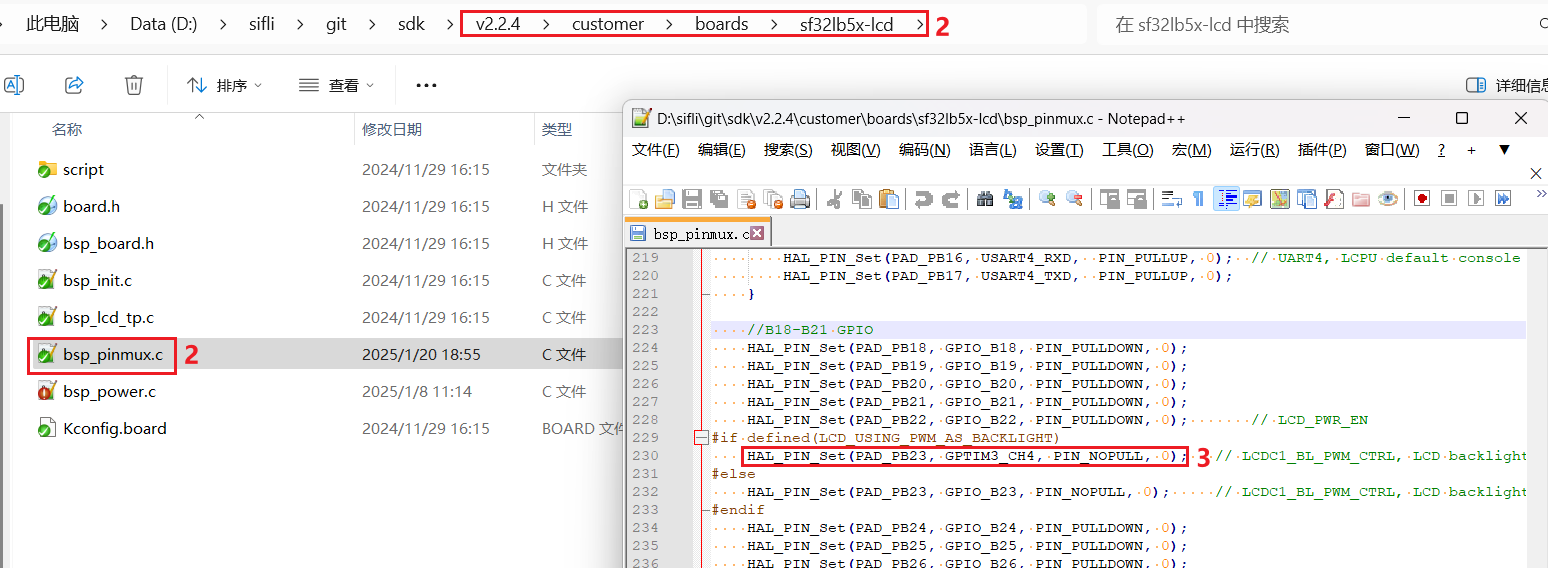Click the Close All toolbar icon
Image resolution: width=1548 pixels, height=568 pixels.
(773, 199)
